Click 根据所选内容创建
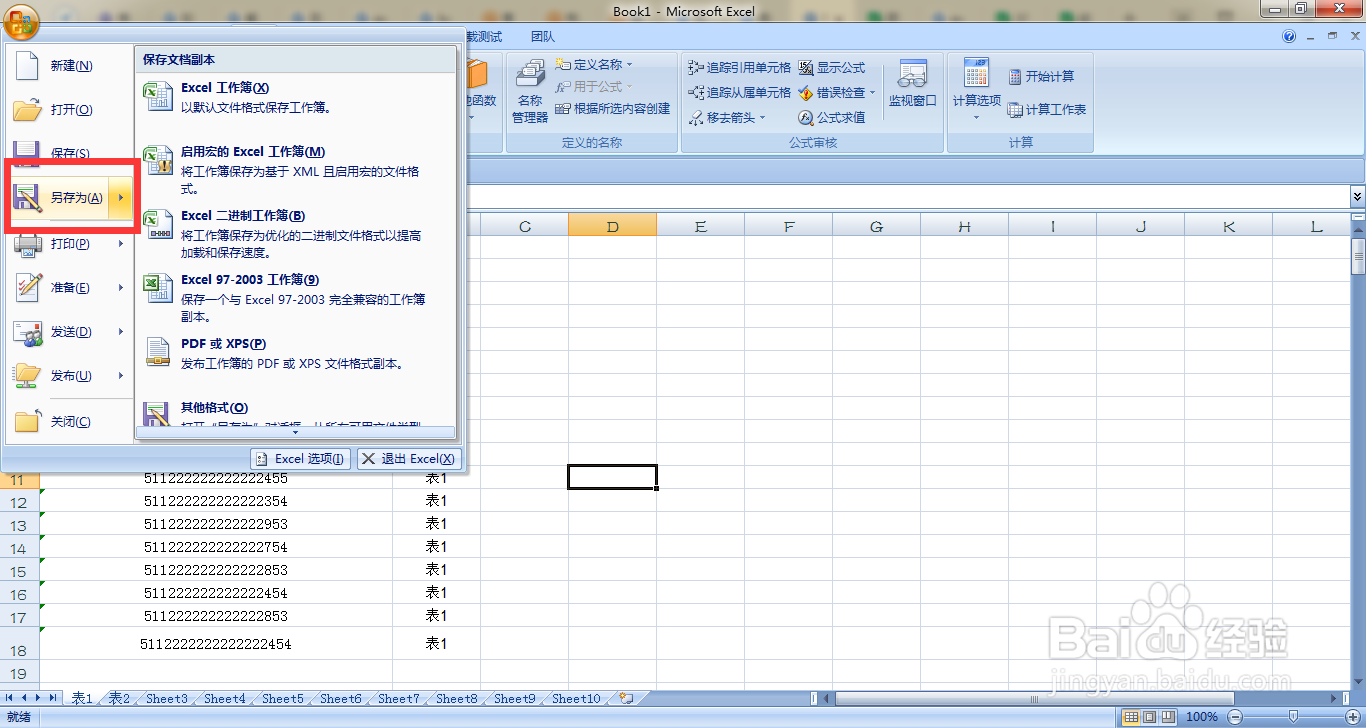 (613, 109)
